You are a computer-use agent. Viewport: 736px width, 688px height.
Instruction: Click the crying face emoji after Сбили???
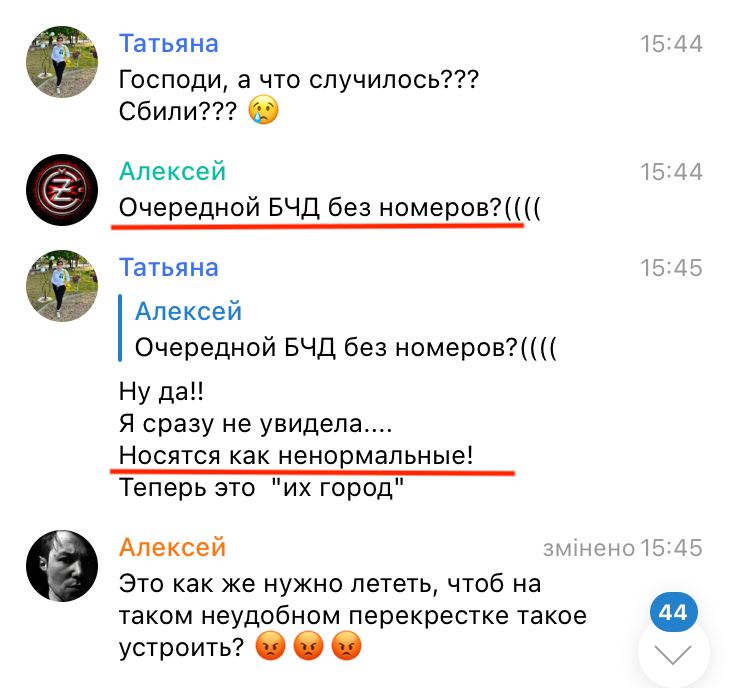[264, 111]
